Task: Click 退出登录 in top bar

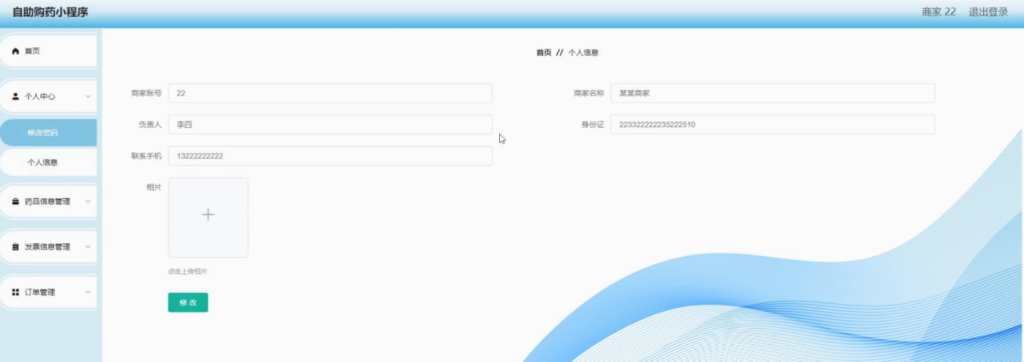Action: 988,12
